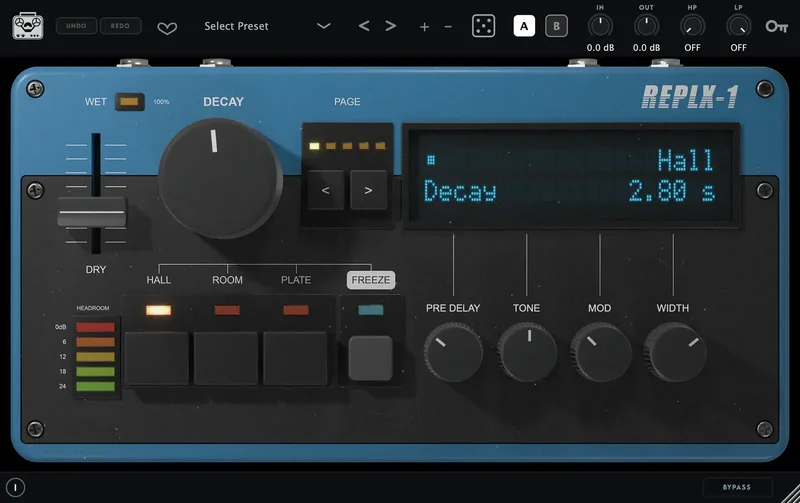Randomize settings with dice icon
800x503 pixels.
click(483, 26)
